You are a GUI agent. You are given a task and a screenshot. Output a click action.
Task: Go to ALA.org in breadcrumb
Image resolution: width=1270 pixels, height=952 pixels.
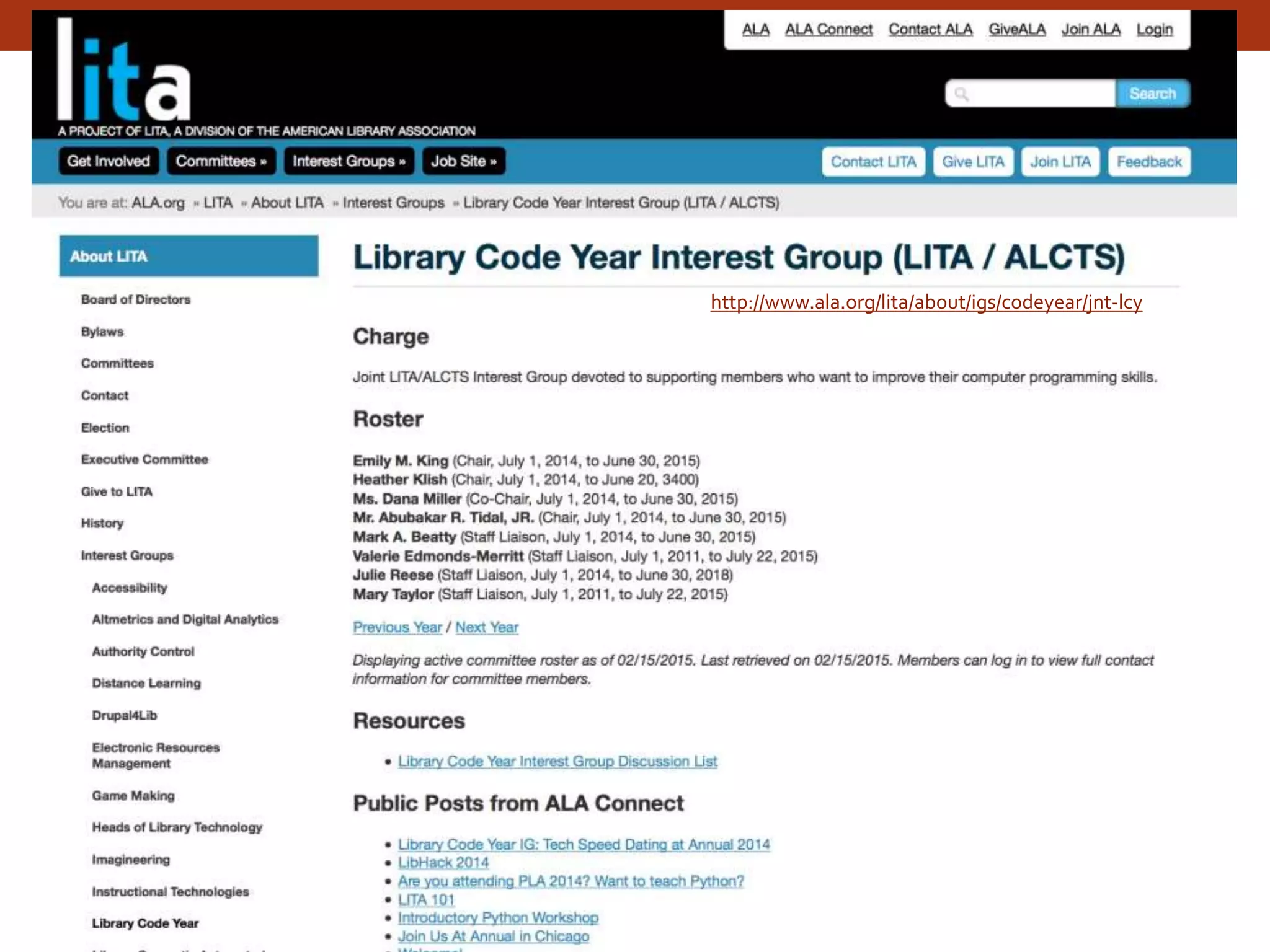tap(158, 203)
